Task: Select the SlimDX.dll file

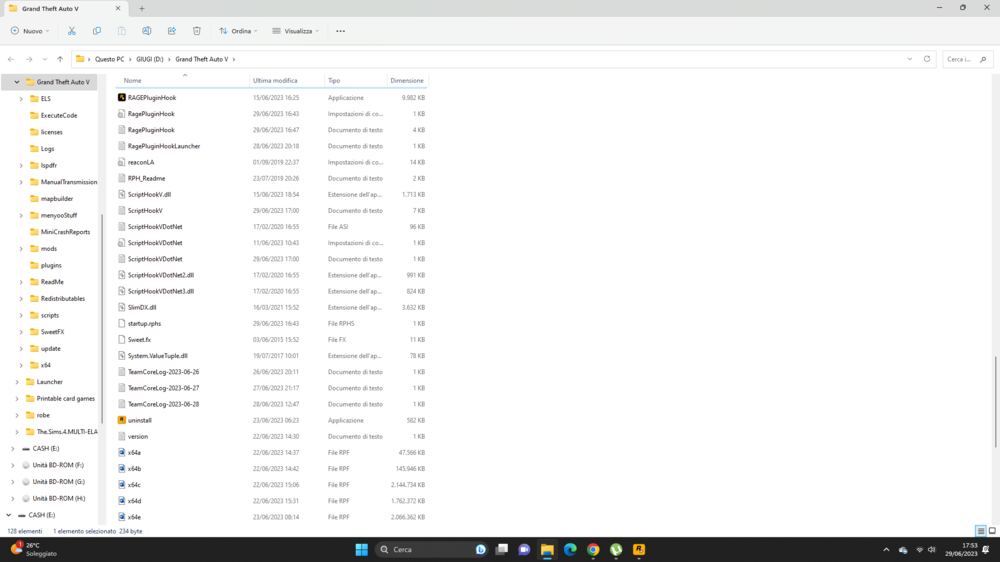Action: (x=142, y=307)
